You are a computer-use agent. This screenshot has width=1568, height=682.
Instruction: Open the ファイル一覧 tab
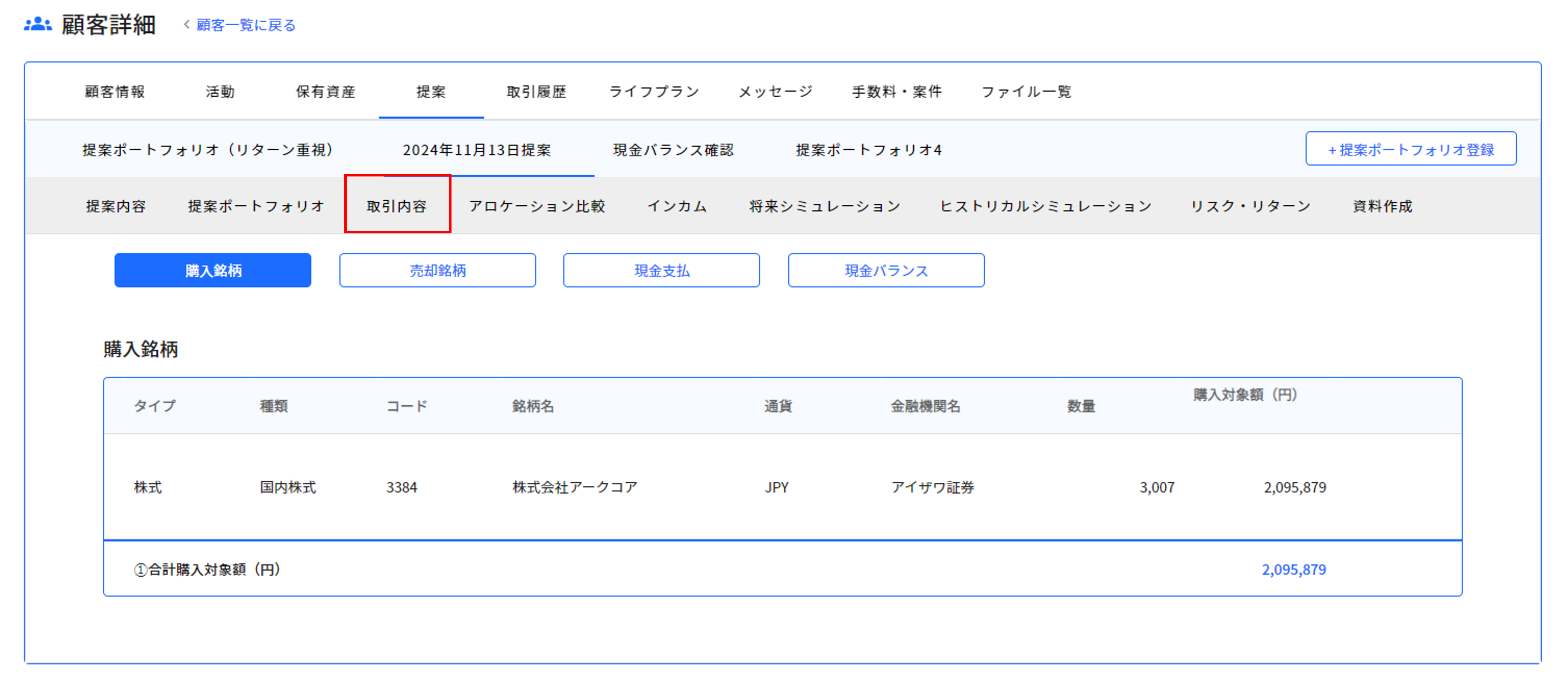1026,92
